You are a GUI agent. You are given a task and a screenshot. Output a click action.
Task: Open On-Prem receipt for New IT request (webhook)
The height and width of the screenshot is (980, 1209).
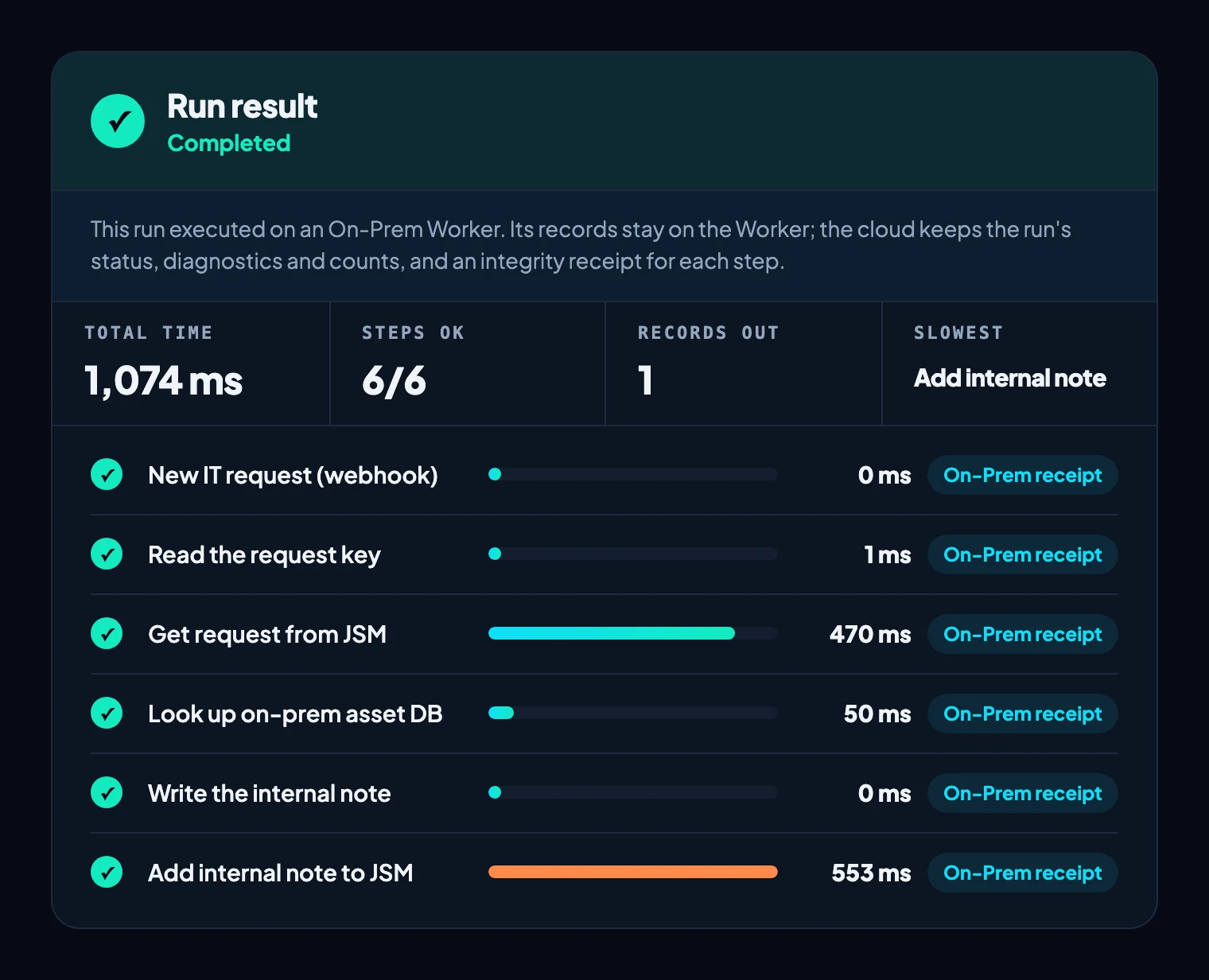coord(1022,475)
